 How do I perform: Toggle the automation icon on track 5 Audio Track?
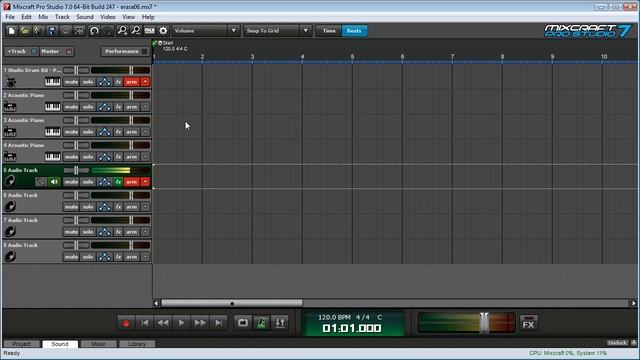pos(104,182)
